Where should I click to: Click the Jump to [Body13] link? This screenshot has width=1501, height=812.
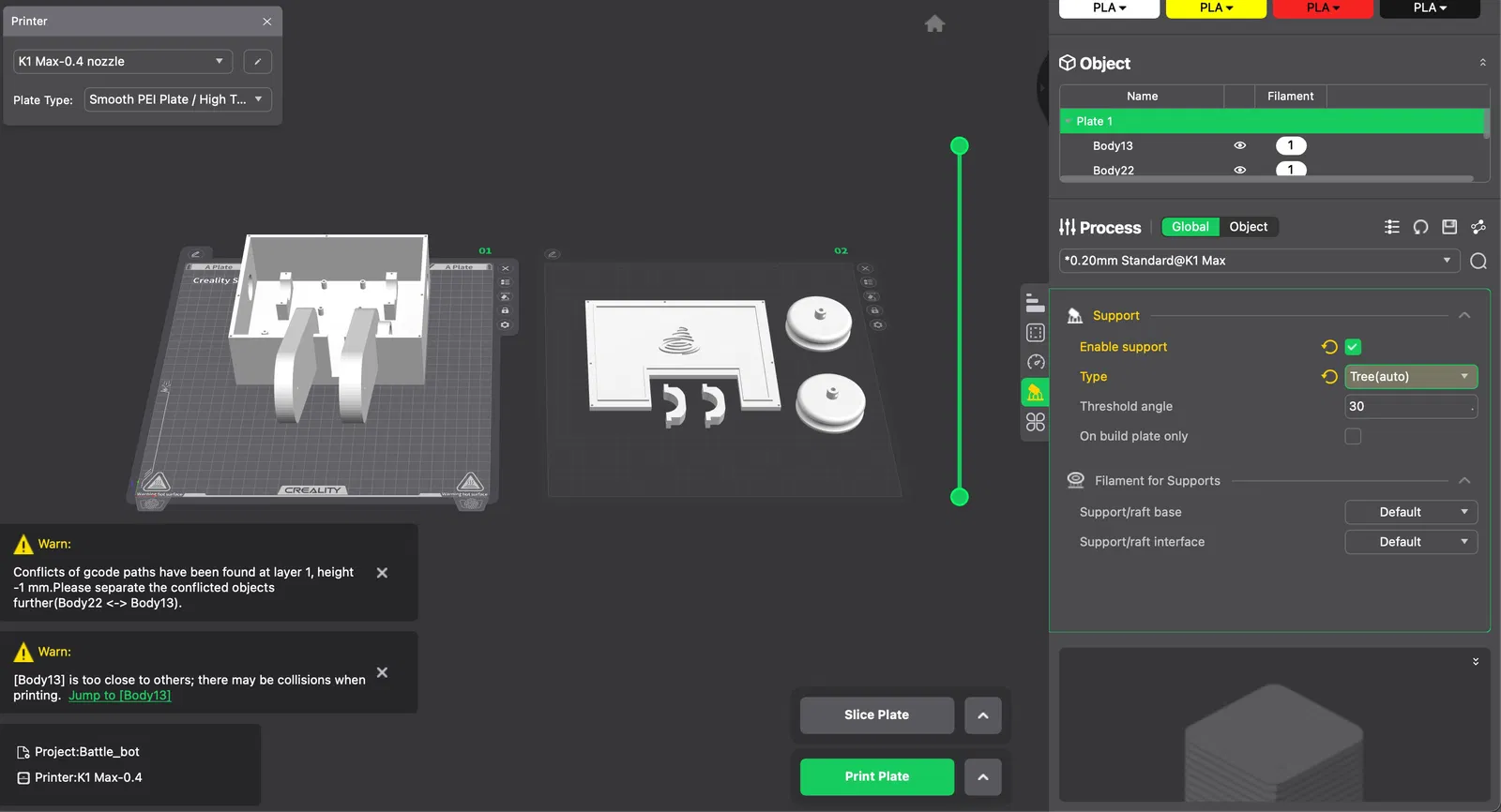click(x=119, y=696)
